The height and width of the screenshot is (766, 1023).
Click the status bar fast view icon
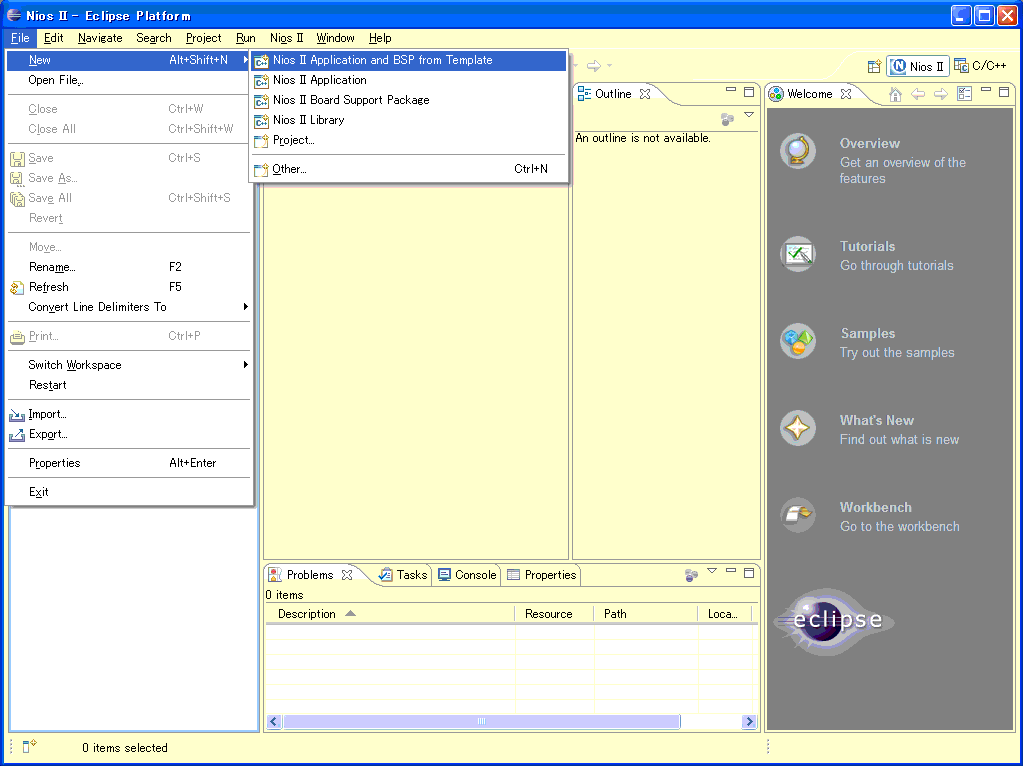coord(29,746)
